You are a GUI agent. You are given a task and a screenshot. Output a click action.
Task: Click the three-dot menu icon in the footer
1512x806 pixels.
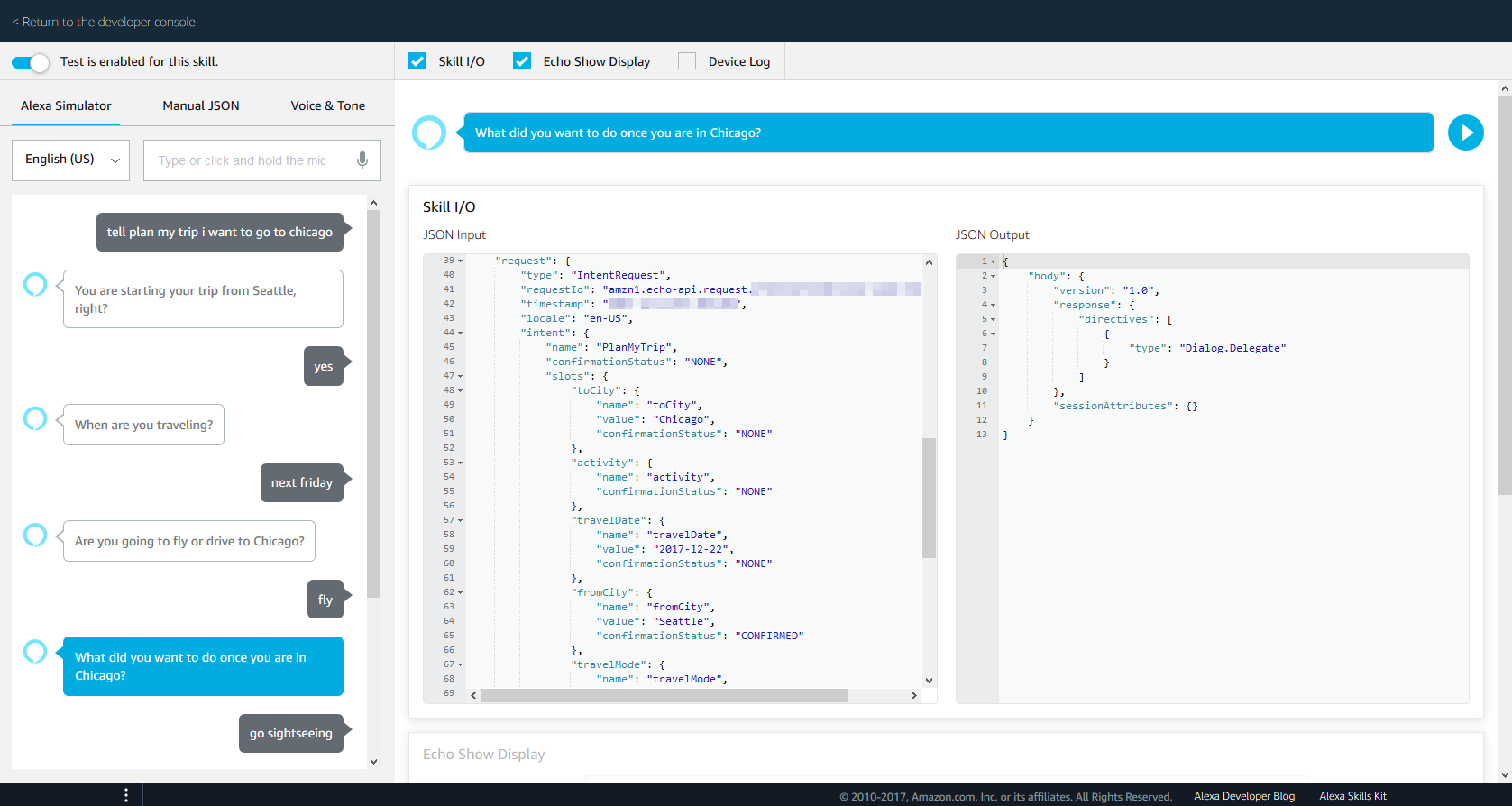tap(126, 794)
